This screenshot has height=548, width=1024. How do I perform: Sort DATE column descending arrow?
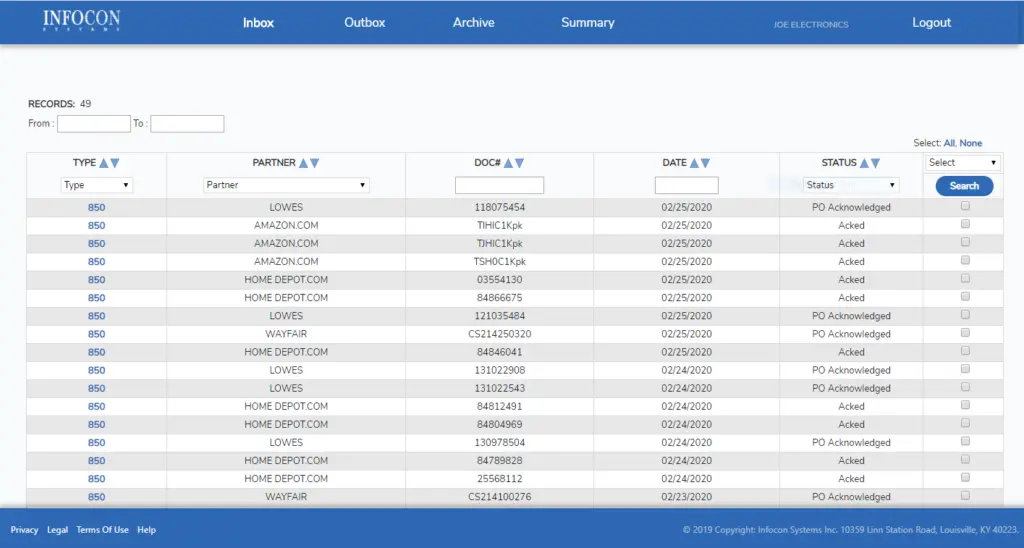point(705,163)
